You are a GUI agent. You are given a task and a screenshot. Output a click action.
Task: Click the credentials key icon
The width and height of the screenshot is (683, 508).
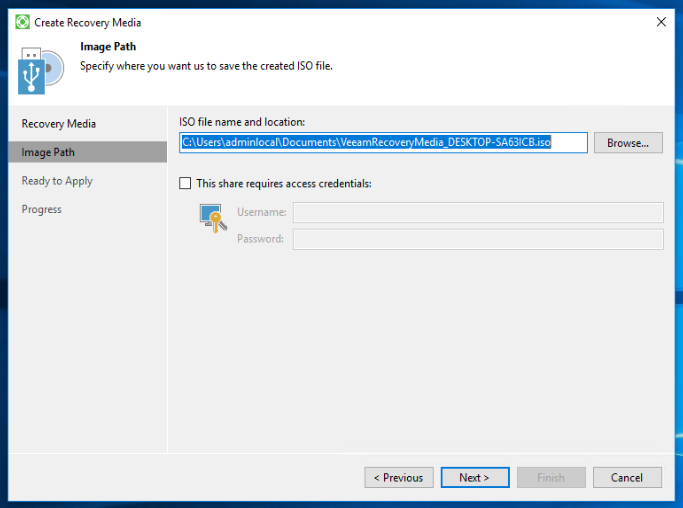[213, 218]
